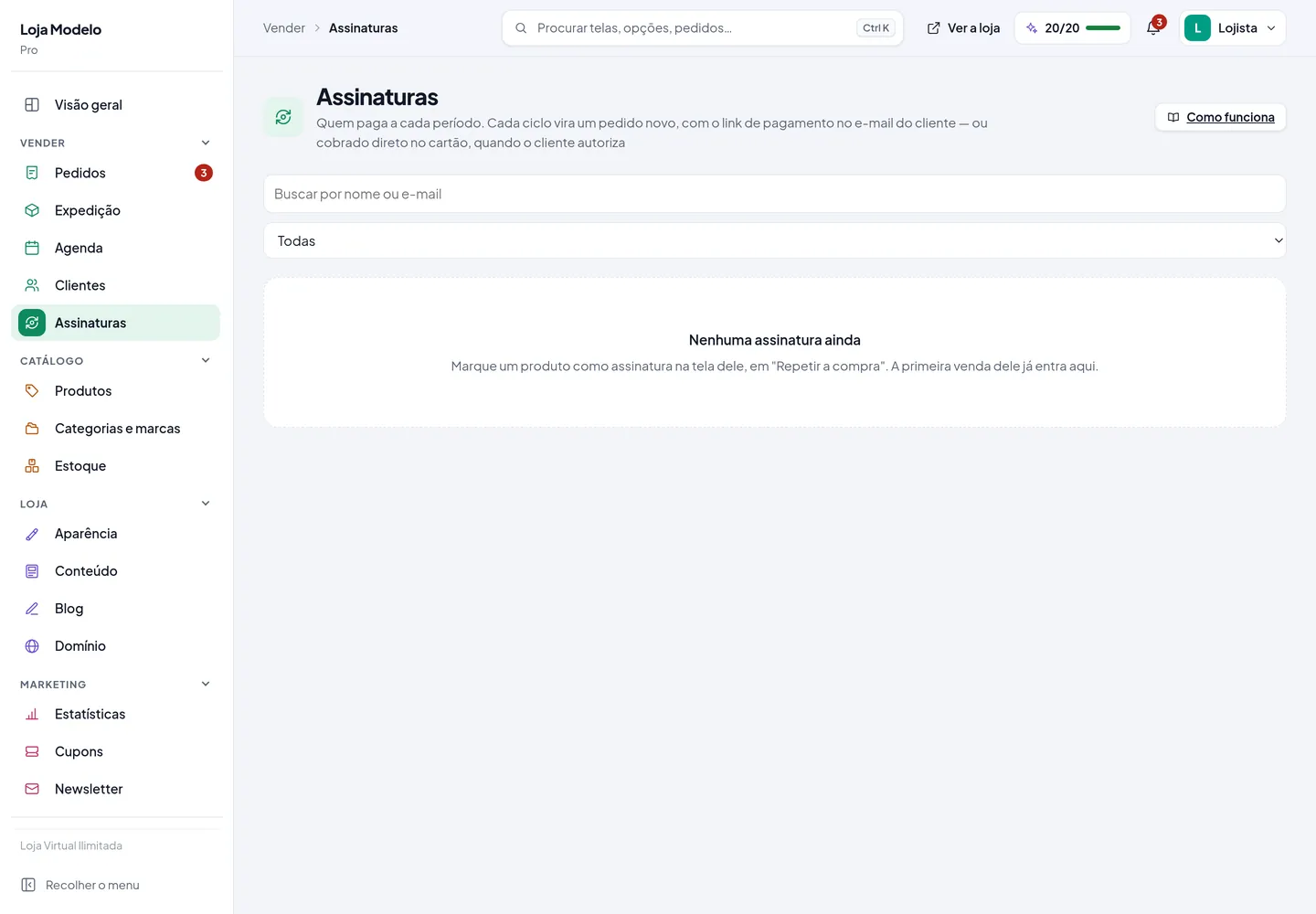
Task: Click the Loja Modelo store name
Action: 61,29
